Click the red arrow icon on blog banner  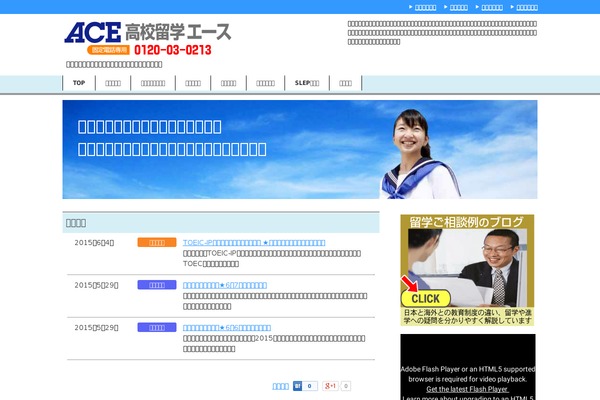tap(409, 284)
